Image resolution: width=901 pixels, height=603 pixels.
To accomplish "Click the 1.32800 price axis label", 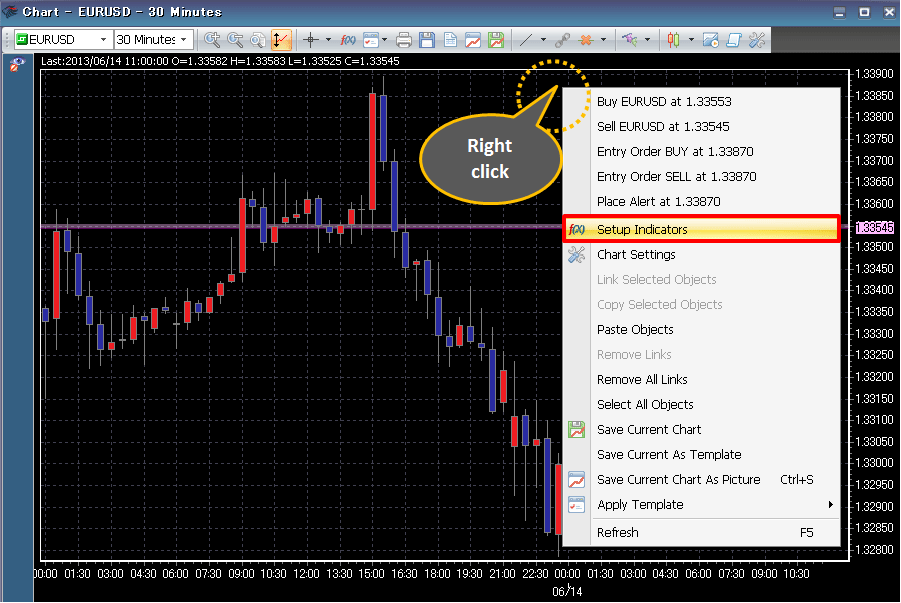I will pyautogui.click(x=874, y=550).
